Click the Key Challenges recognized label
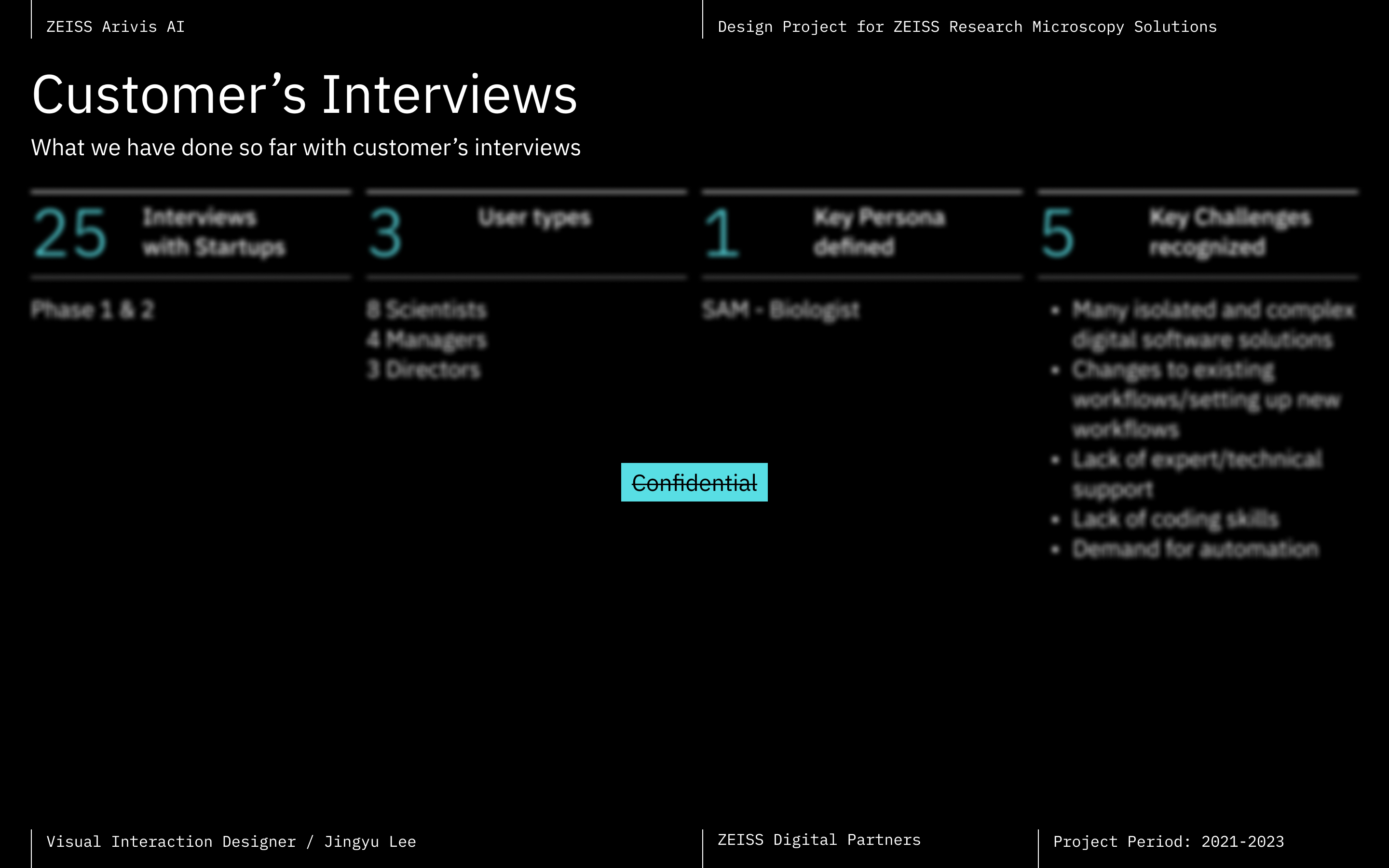This screenshot has width=1389, height=868. click(x=1229, y=232)
